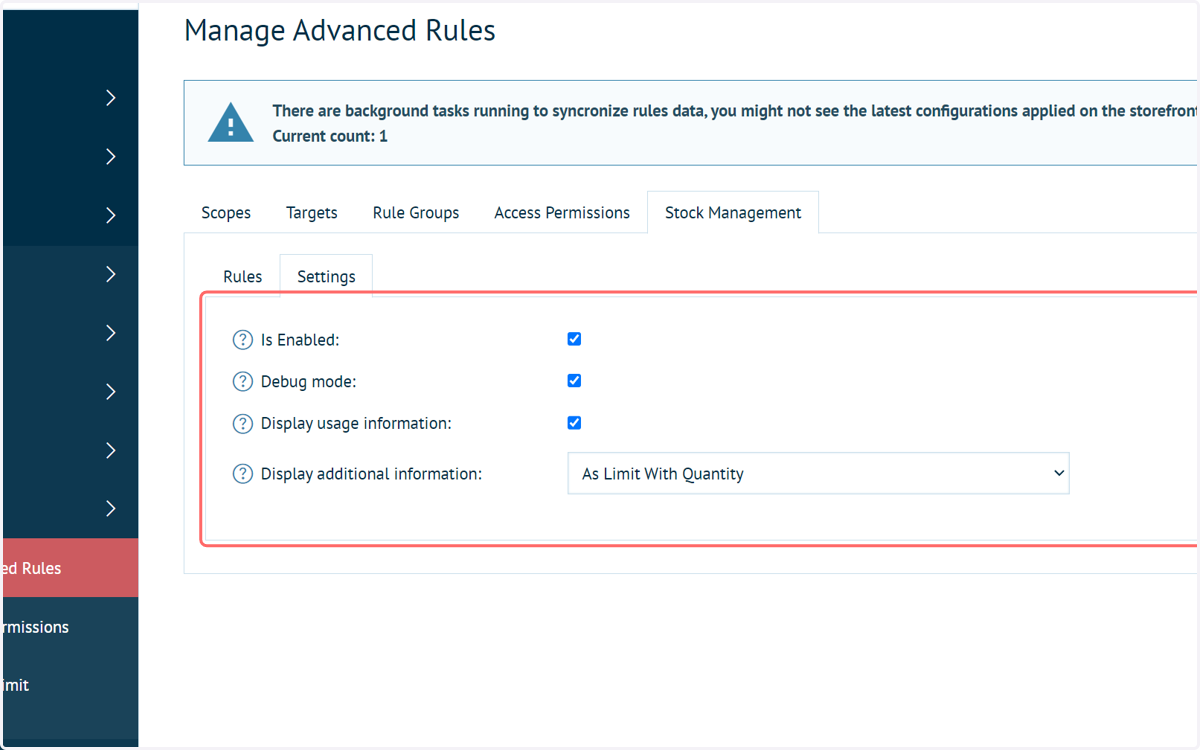The width and height of the screenshot is (1200, 750).
Task: Open the Display additional information dropdown
Action: [x=818, y=474]
